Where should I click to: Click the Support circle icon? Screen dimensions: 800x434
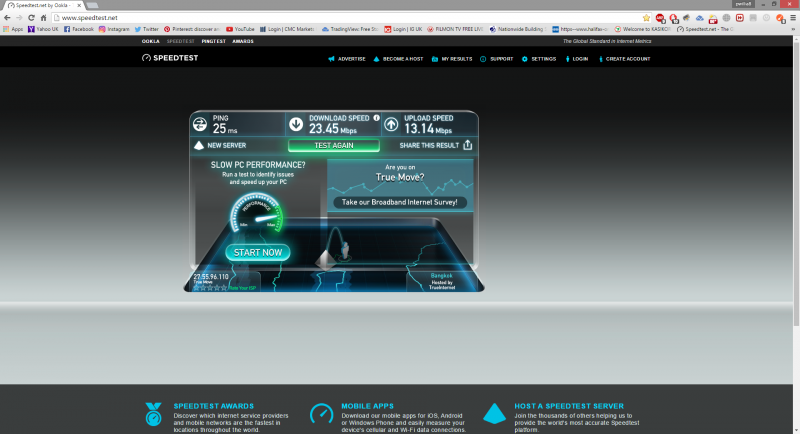483,59
